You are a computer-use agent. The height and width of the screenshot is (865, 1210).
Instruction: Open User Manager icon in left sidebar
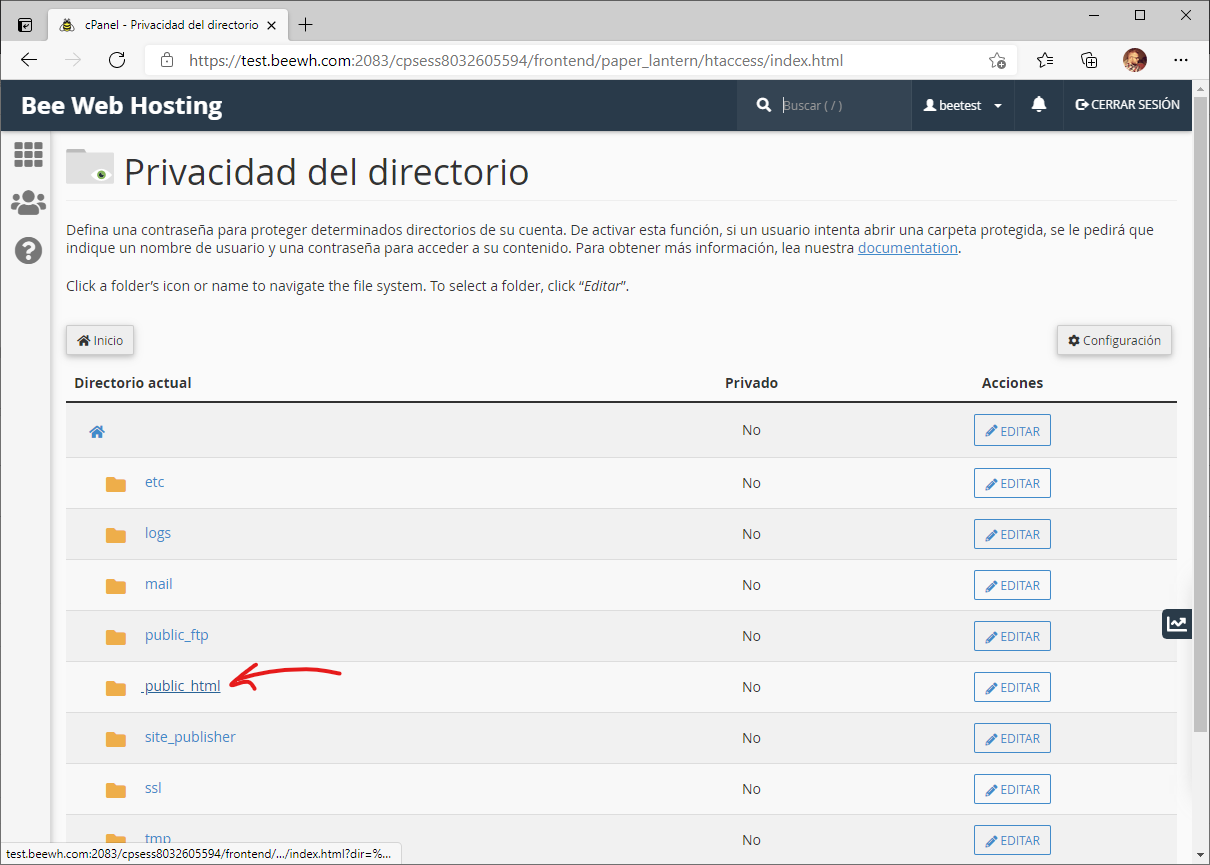(x=28, y=203)
